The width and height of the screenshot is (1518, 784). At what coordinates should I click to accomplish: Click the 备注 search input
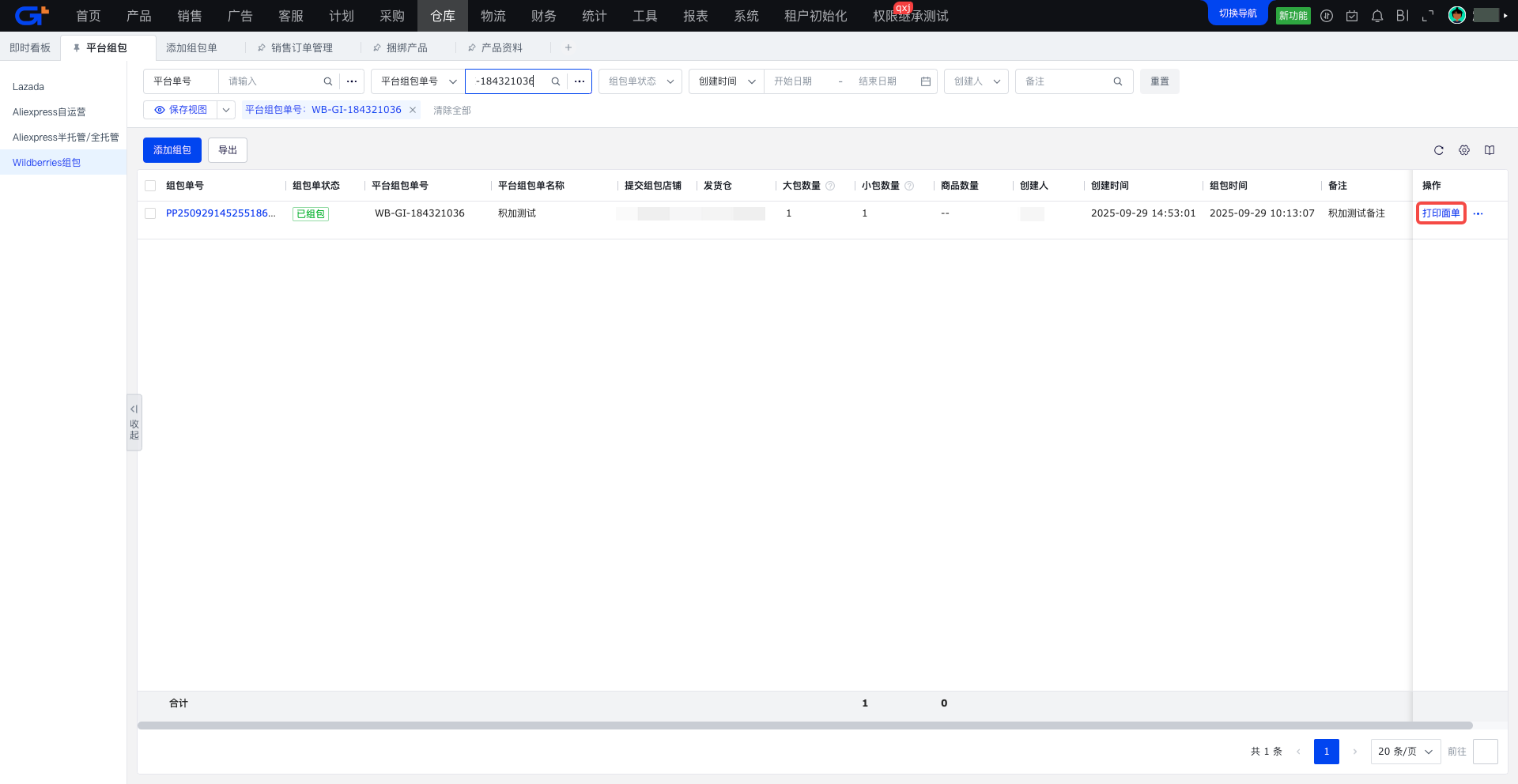(1067, 81)
